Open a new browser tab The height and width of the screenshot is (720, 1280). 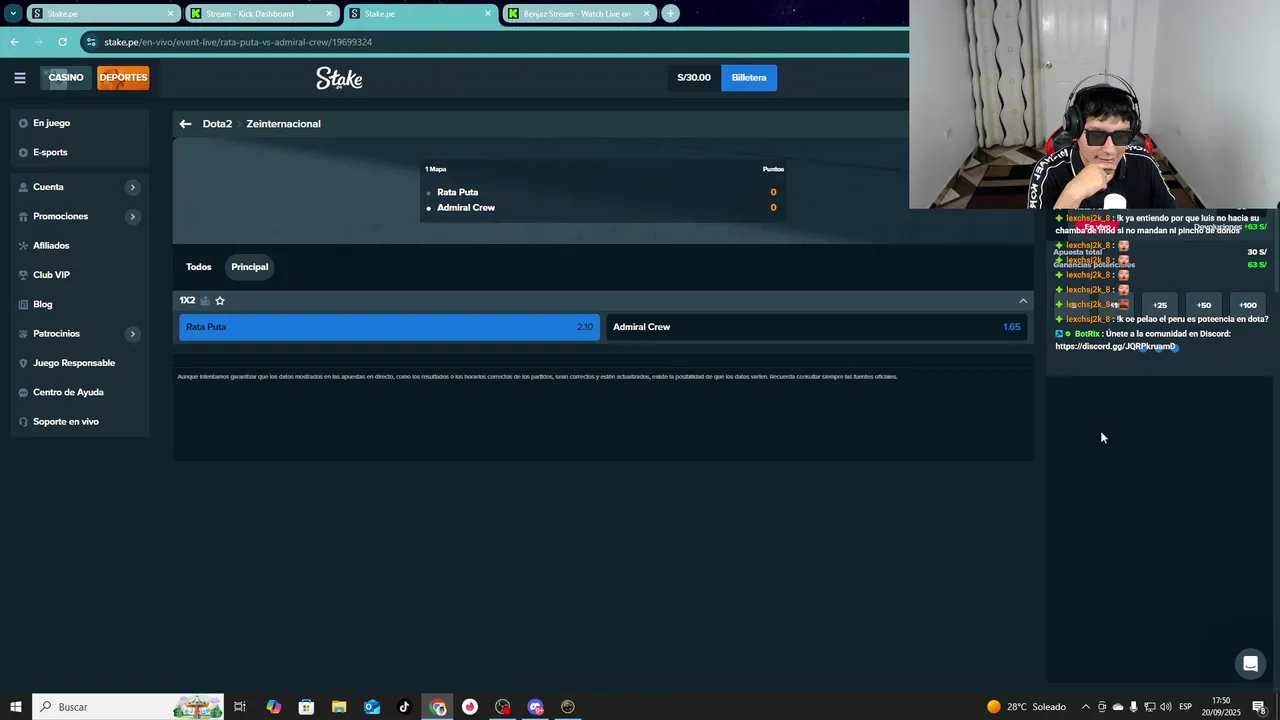(670, 13)
